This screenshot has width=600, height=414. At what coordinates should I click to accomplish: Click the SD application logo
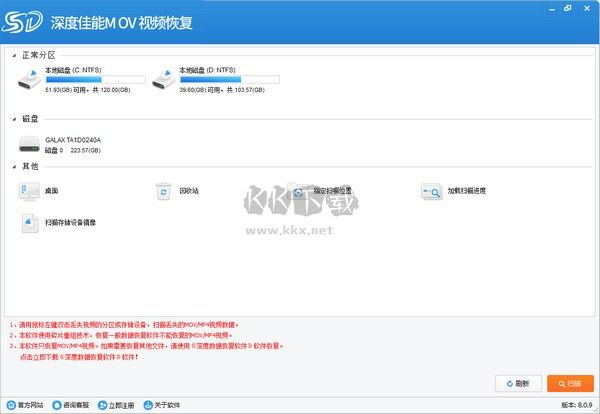22,22
